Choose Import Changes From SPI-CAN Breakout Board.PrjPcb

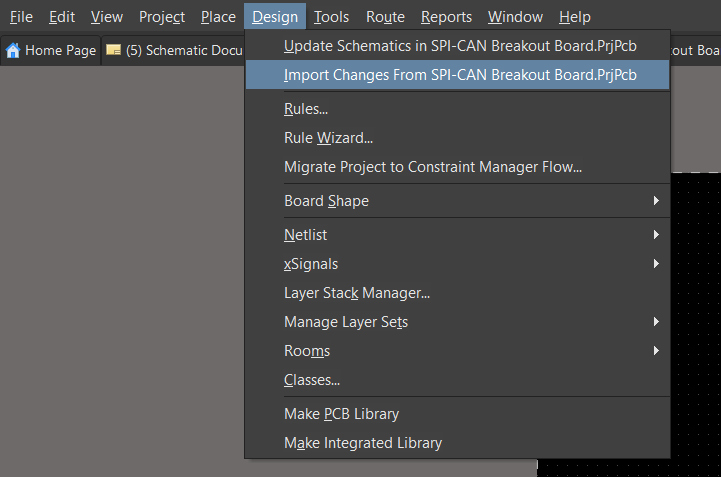tap(458, 75)
